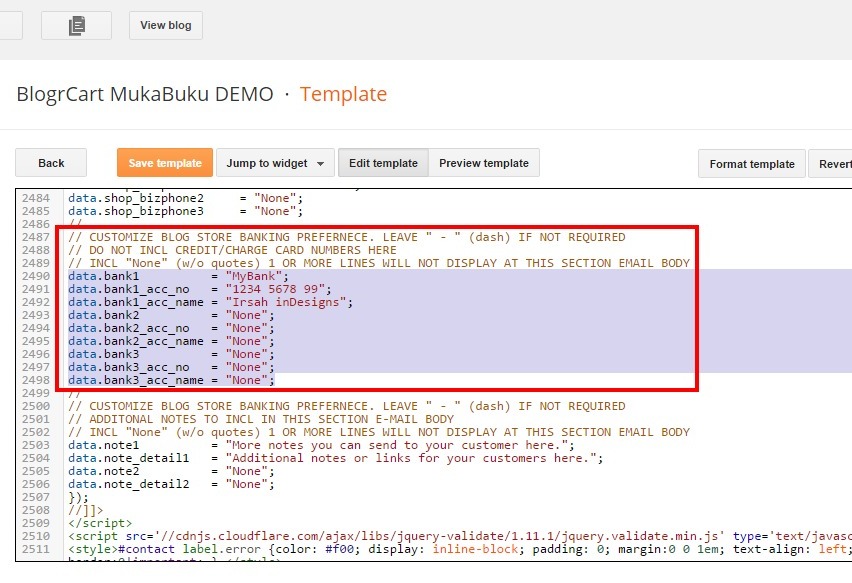Click the comment on line 2487
Viewport: 852px width, 583px height.
click(347, 237)
